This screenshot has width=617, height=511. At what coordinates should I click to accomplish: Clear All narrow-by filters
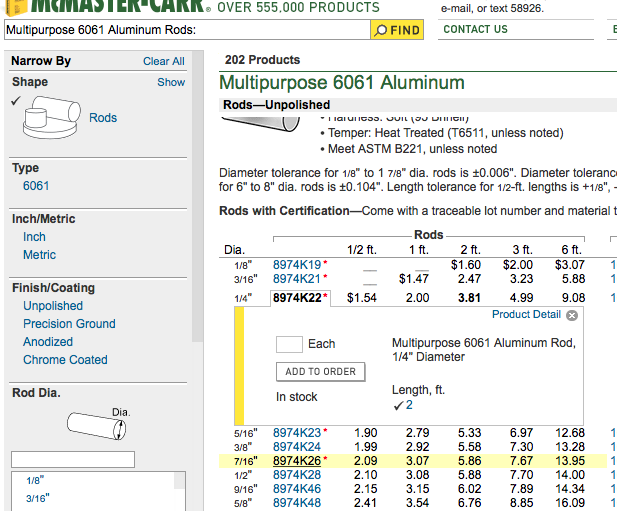coord(163,61)
